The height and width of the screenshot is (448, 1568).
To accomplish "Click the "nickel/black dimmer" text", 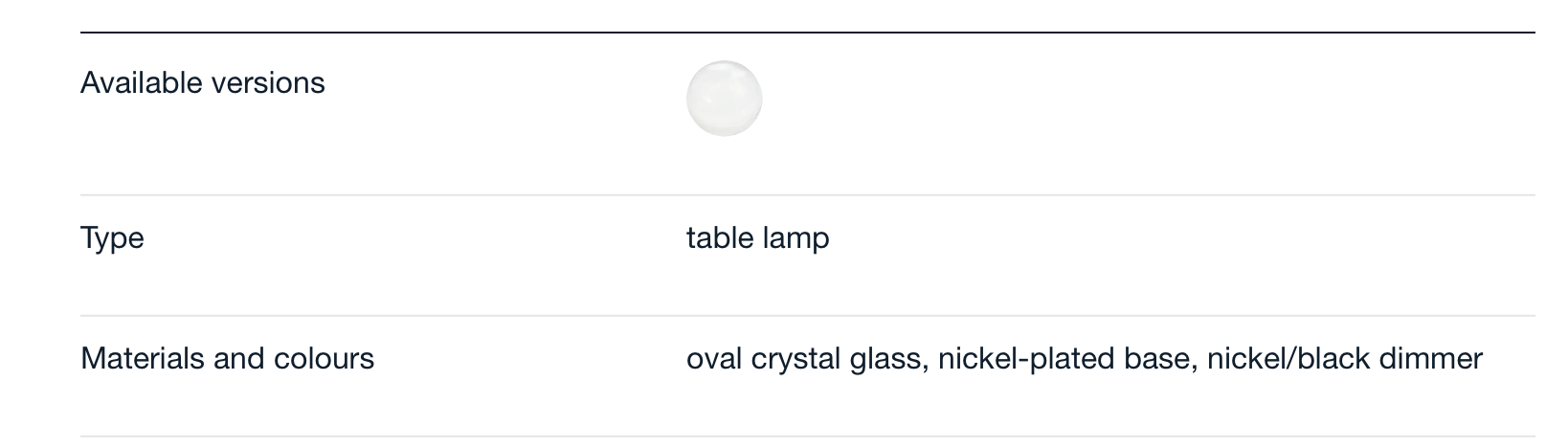I will [x=1345, y=359].
